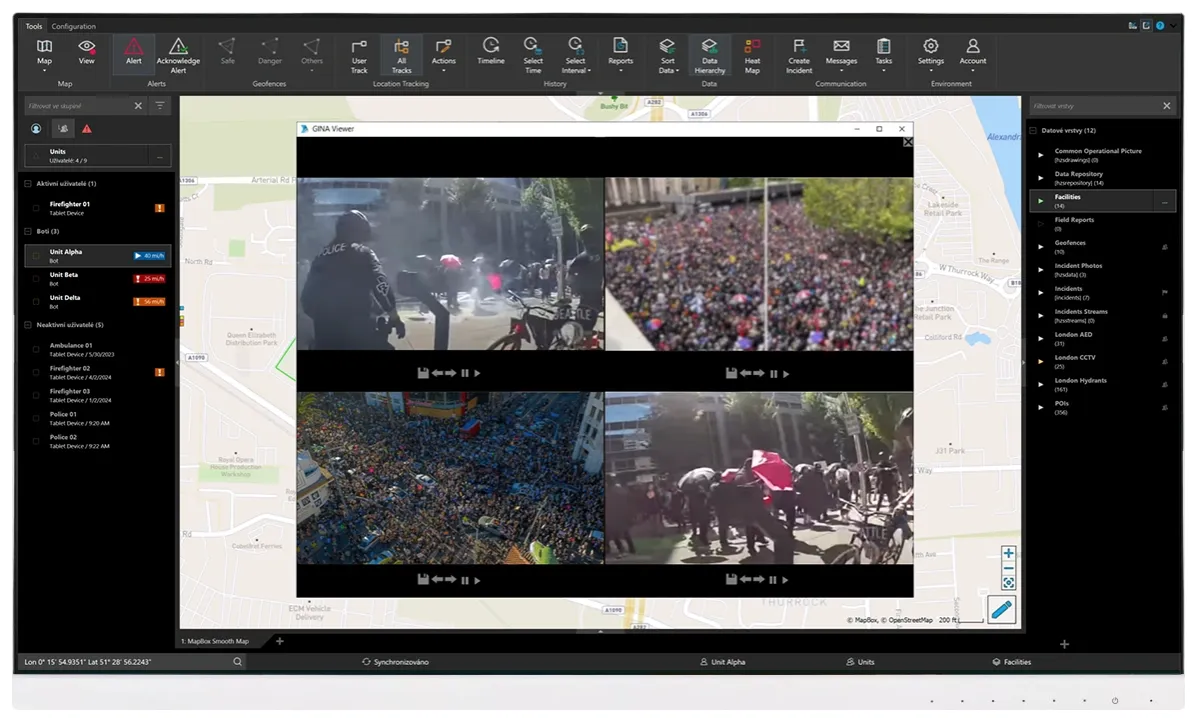Viewport: 1200px width, 718px height.
Task: Check the Firefighter 01 checkbox
Action: (x=36, y=208)
